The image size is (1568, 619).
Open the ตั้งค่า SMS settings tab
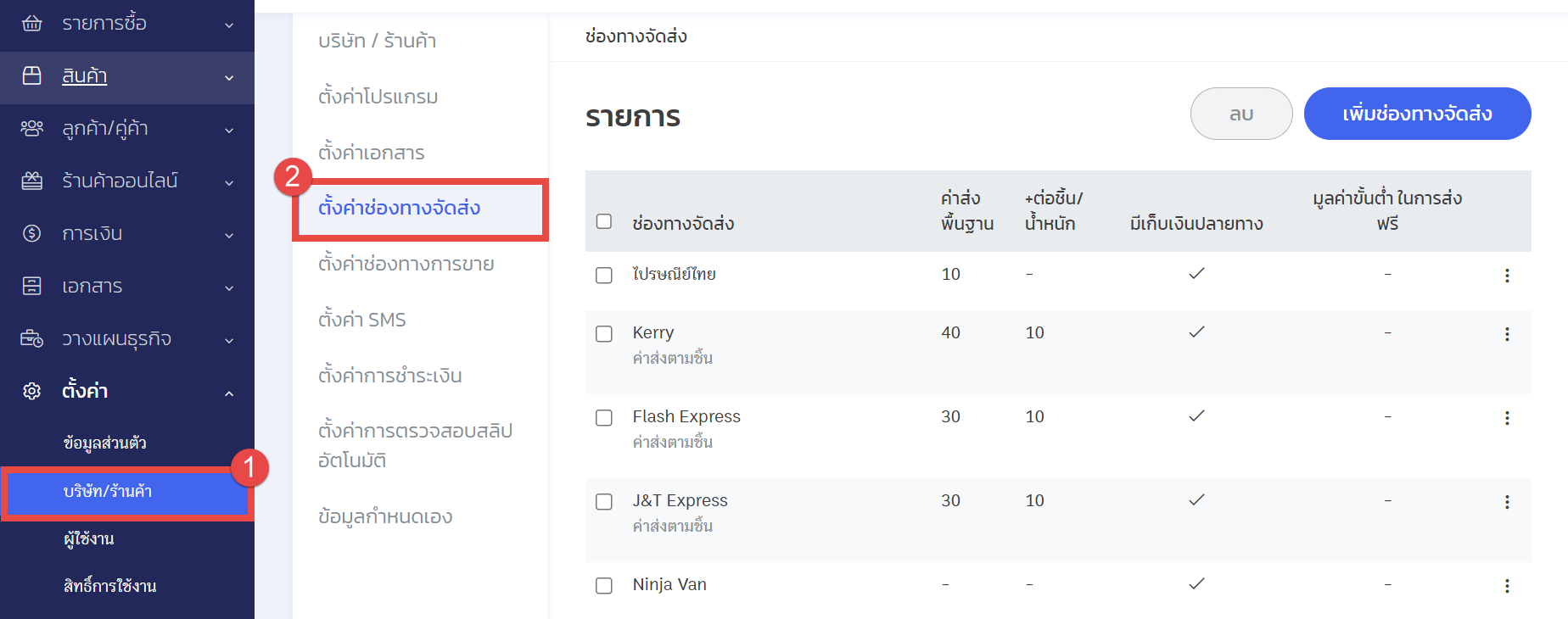pyautogui.click(x=362, y=320)
